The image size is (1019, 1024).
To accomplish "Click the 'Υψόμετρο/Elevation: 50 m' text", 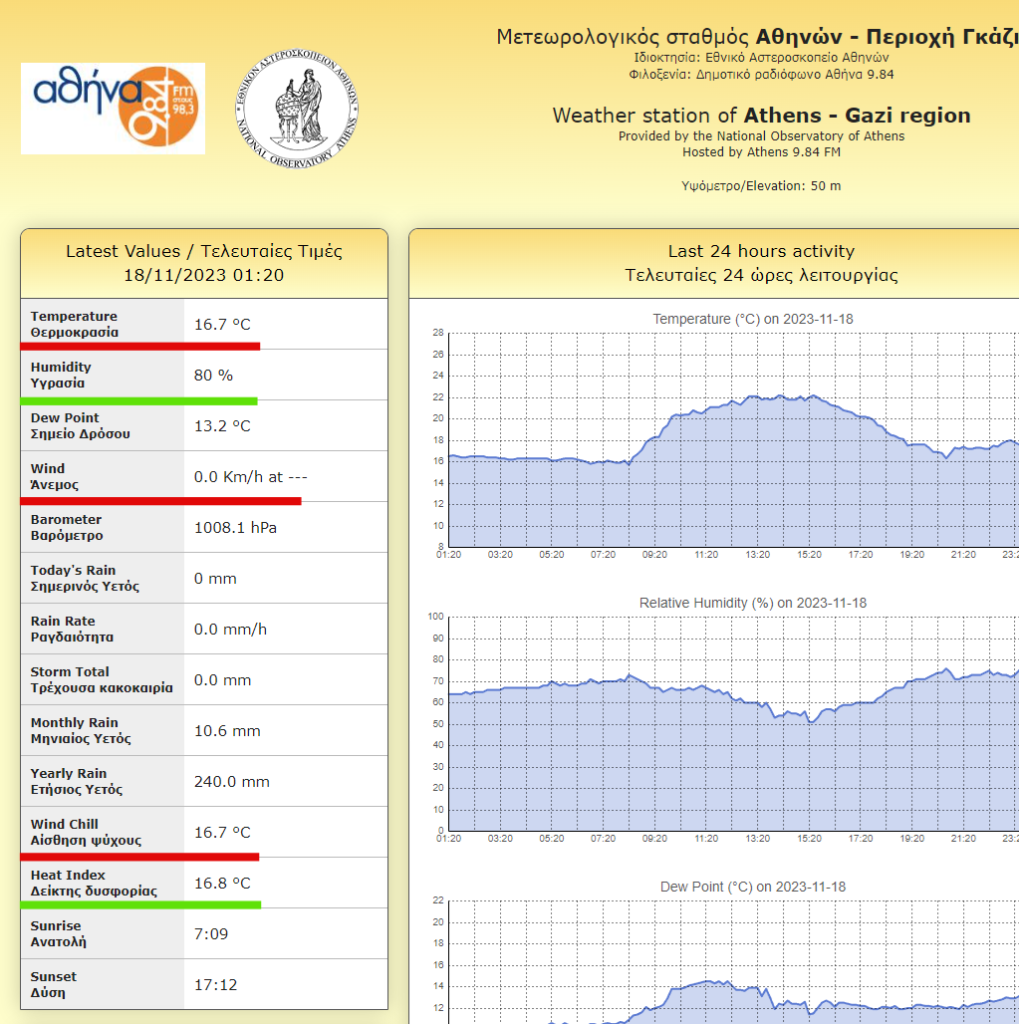I will 761,186.
